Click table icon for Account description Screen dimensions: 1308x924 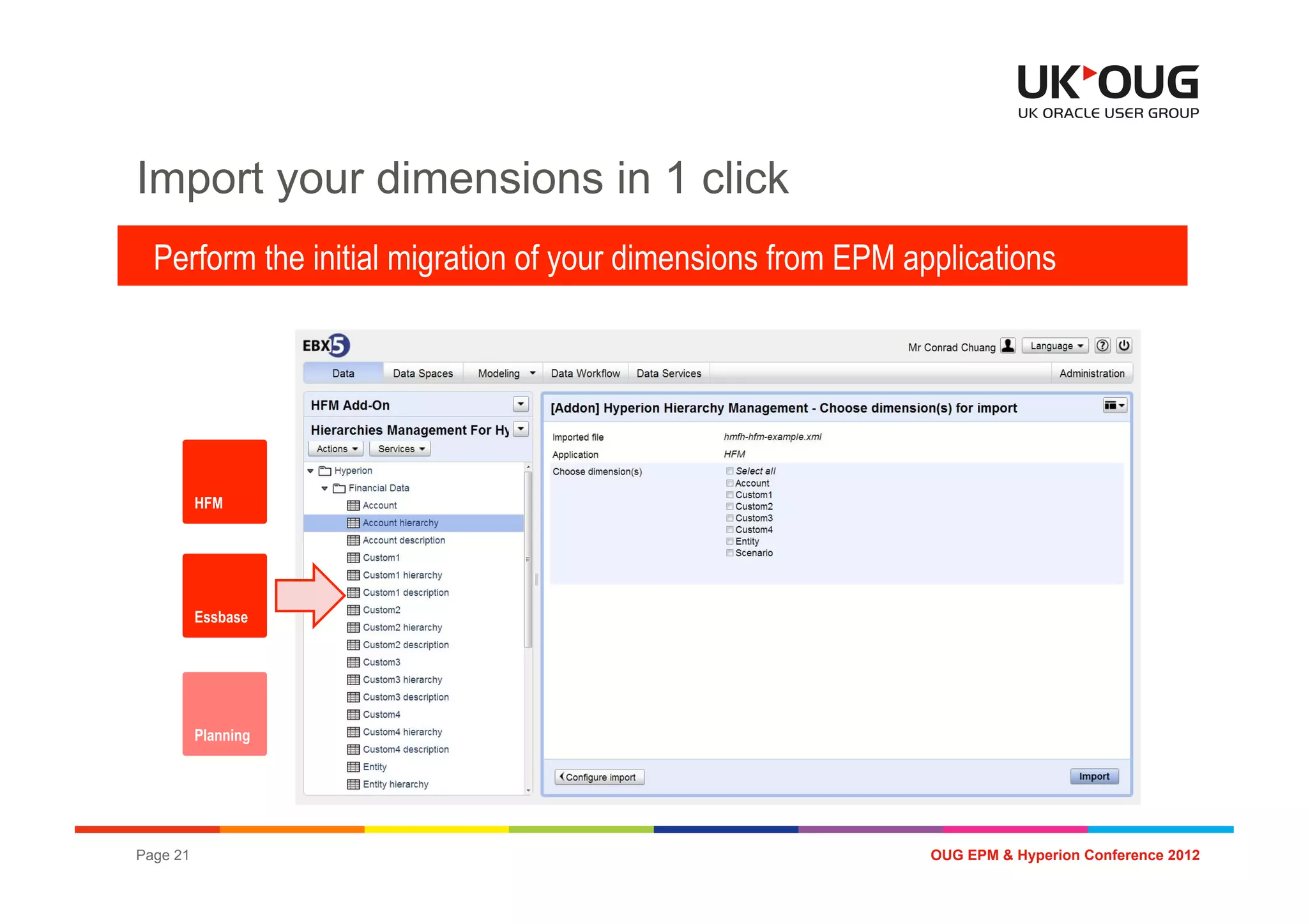(x=353, y=540)
